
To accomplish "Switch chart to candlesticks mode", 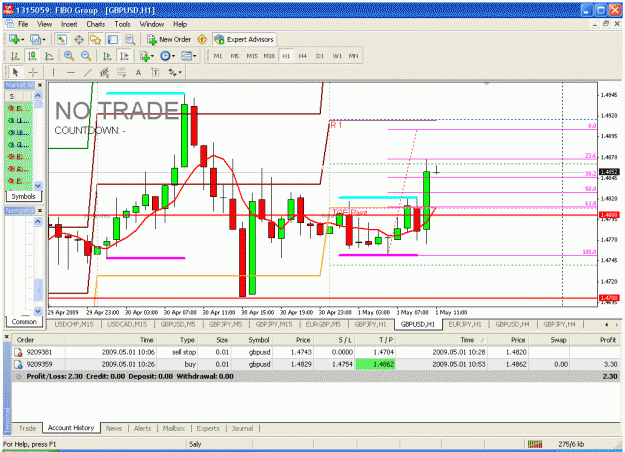I will tap(32, 56).
